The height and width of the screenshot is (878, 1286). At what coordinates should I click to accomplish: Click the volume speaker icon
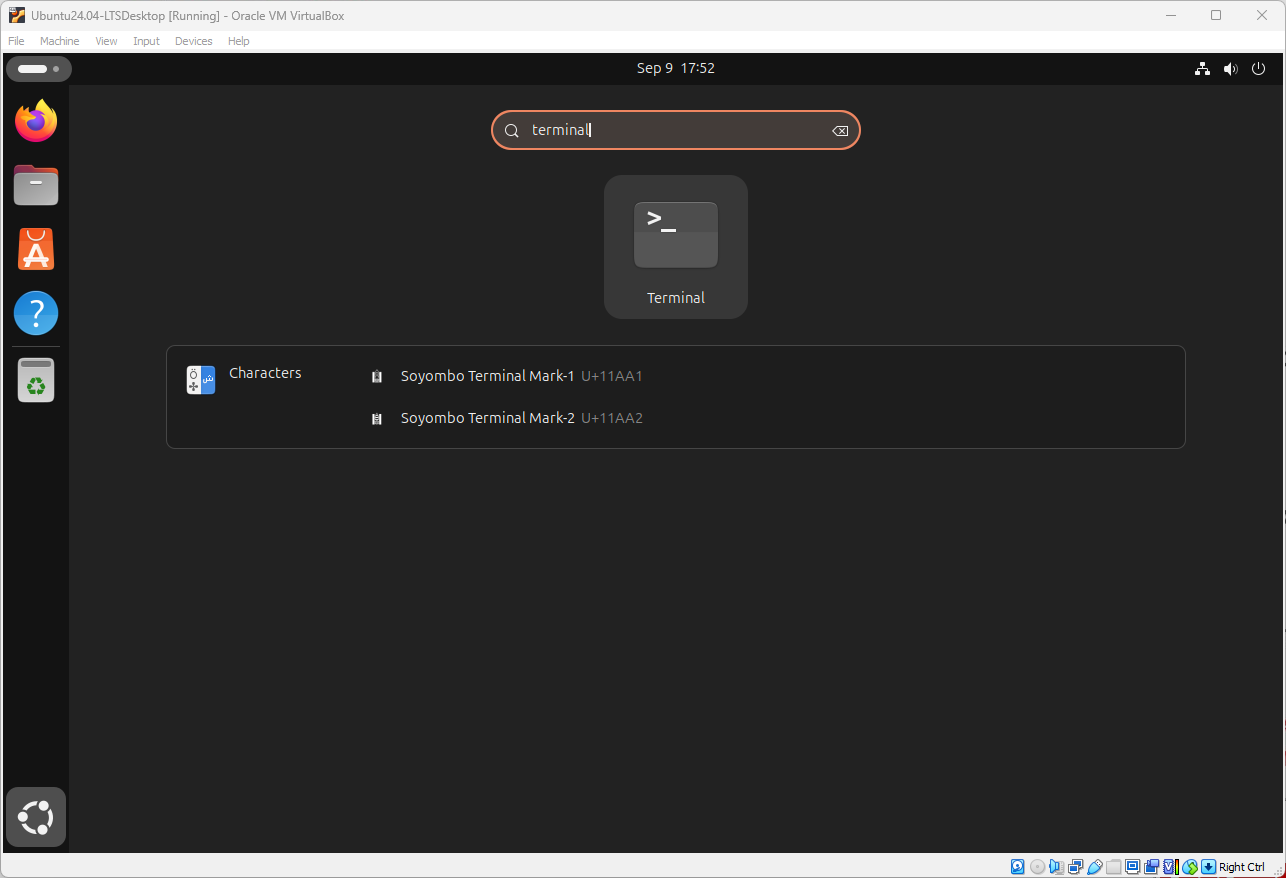click(x=1230, y=69)
